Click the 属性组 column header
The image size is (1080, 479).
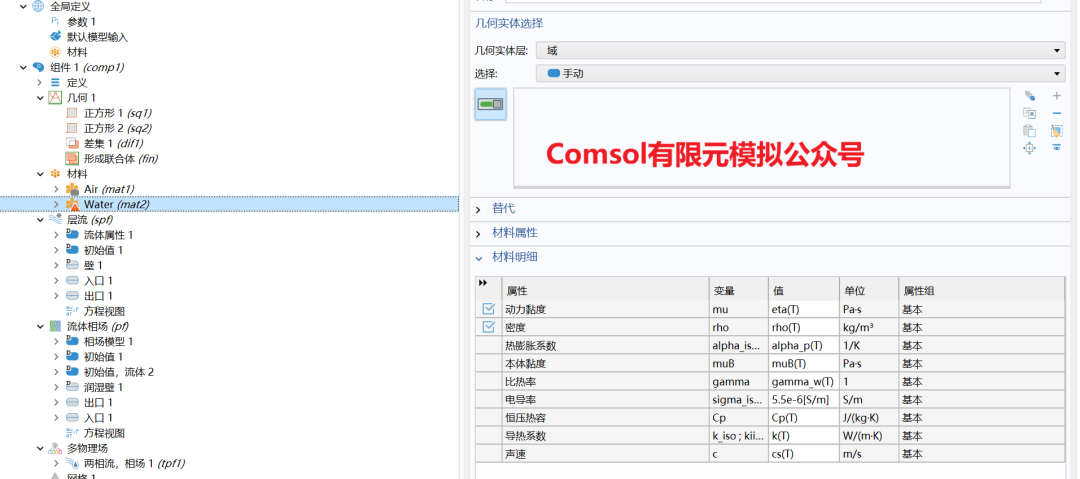[982, 291]
